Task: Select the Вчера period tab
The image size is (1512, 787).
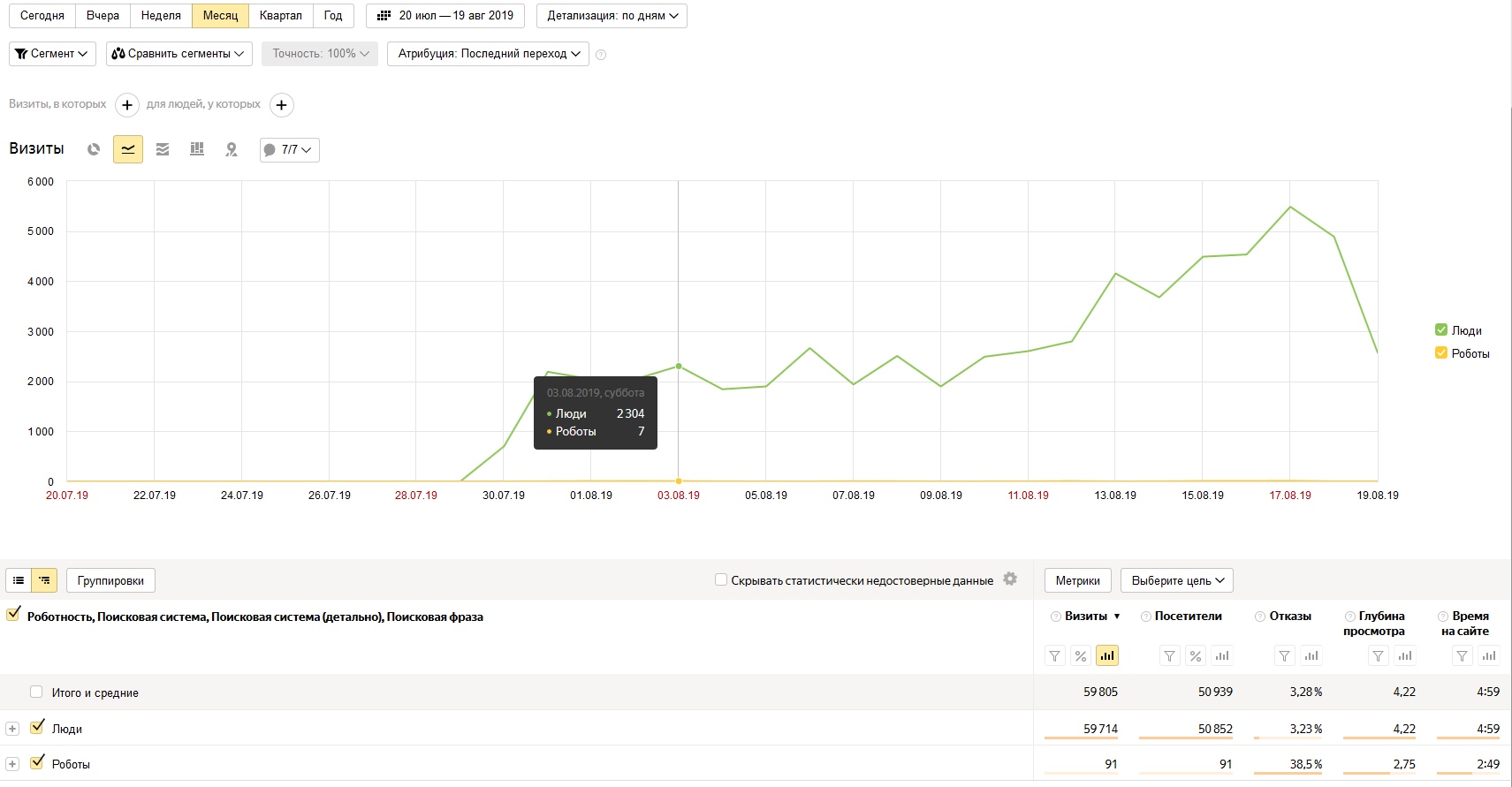Action: (103, 16)
